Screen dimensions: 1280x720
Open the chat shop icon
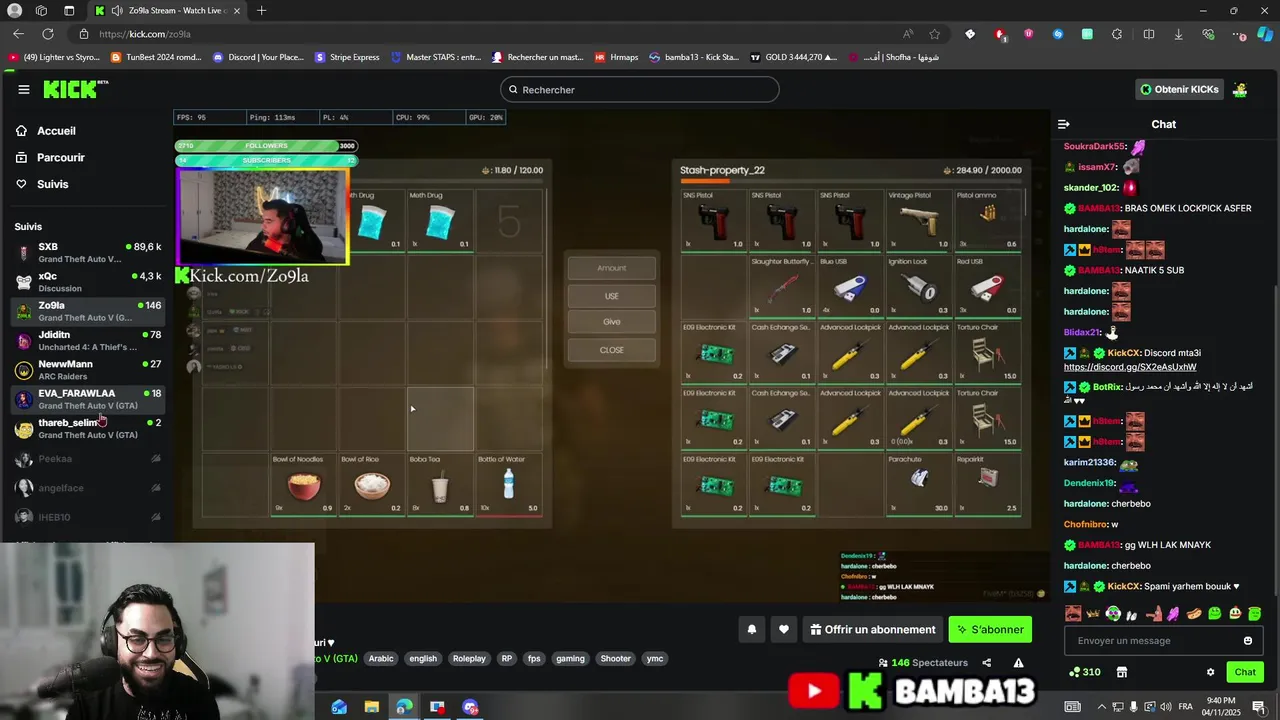(x=1121, y=672)
